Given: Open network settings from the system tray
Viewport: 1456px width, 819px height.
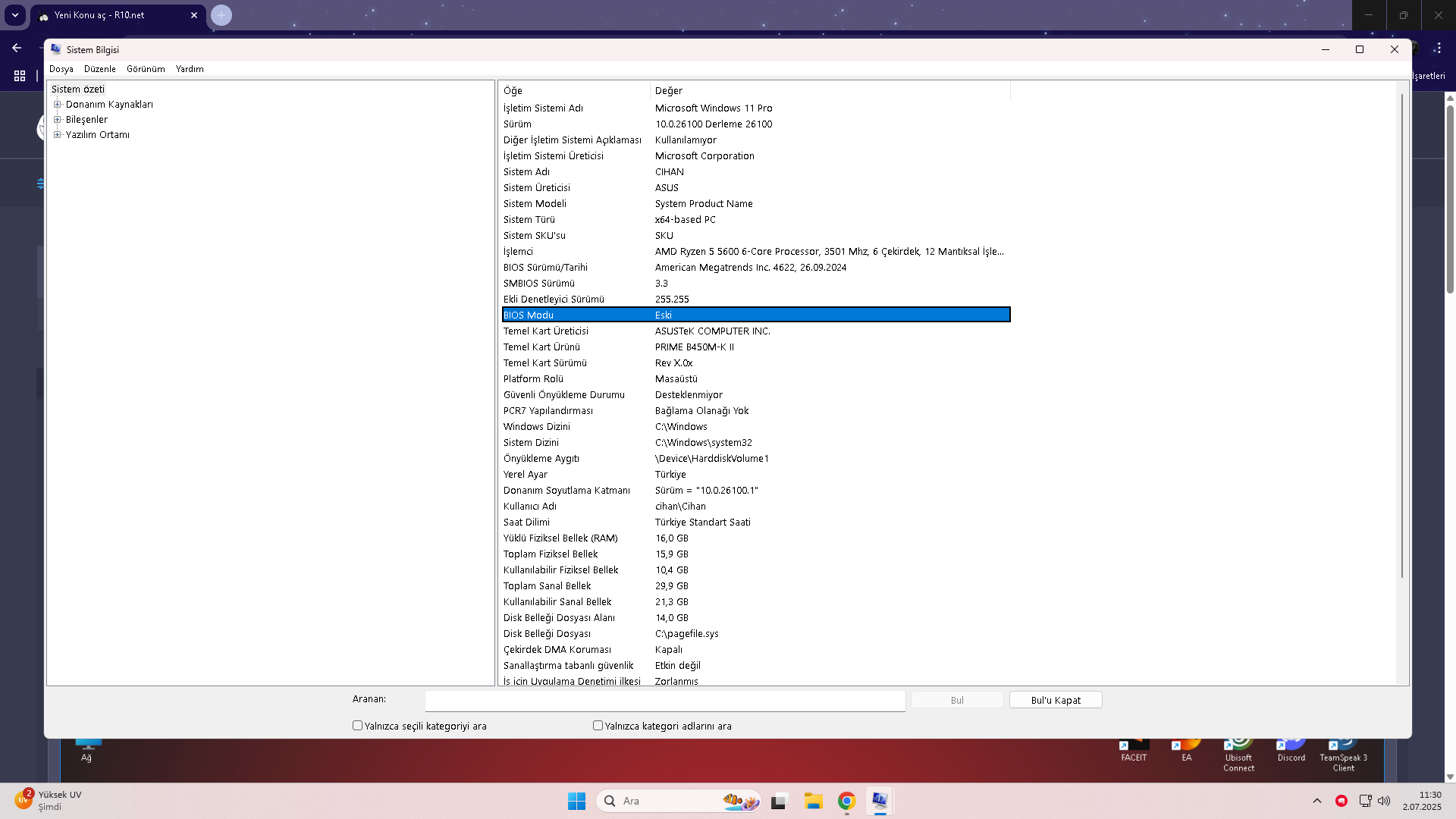Looking at the screenshot, I should point(1365,801).
